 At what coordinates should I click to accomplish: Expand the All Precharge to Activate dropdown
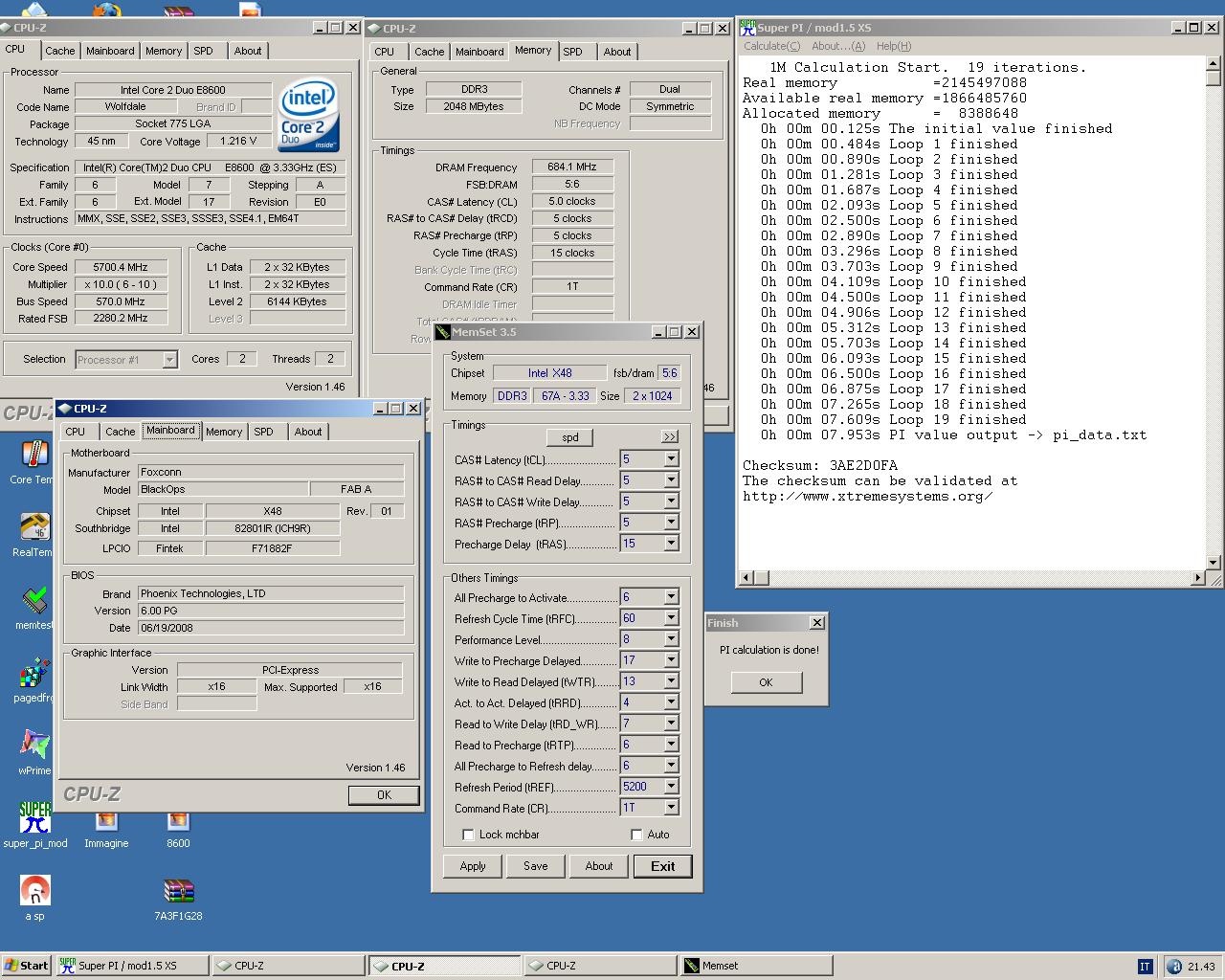[671, 597]
